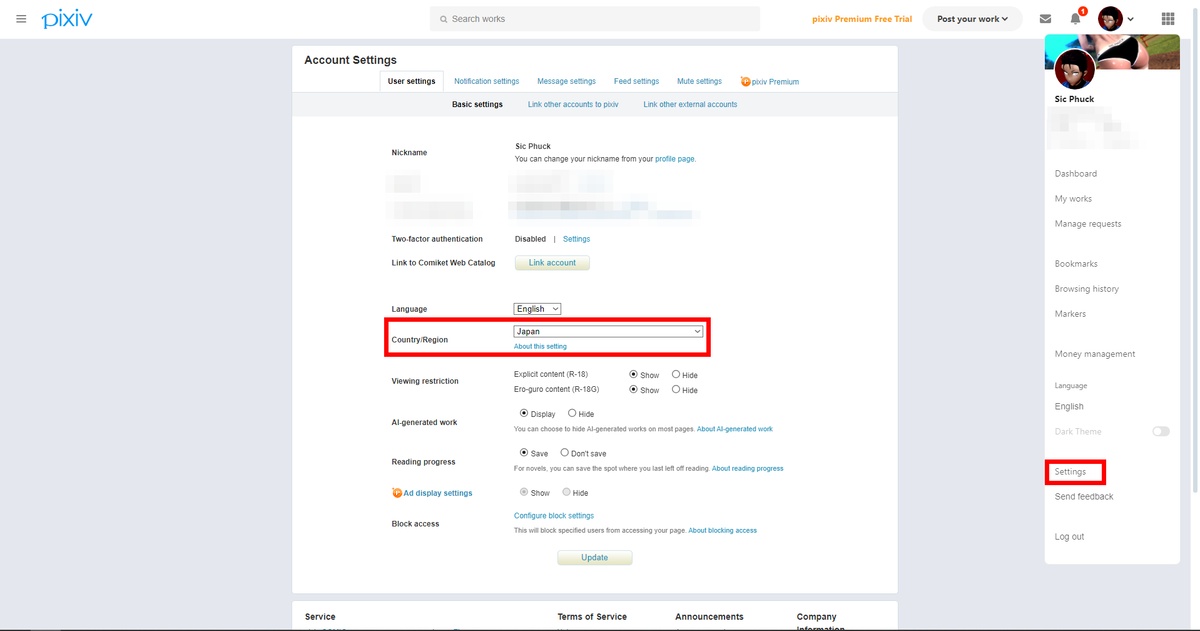The image size is (1200, 631).
Task: Click the user avatar in header
Action: point(1110,19)
